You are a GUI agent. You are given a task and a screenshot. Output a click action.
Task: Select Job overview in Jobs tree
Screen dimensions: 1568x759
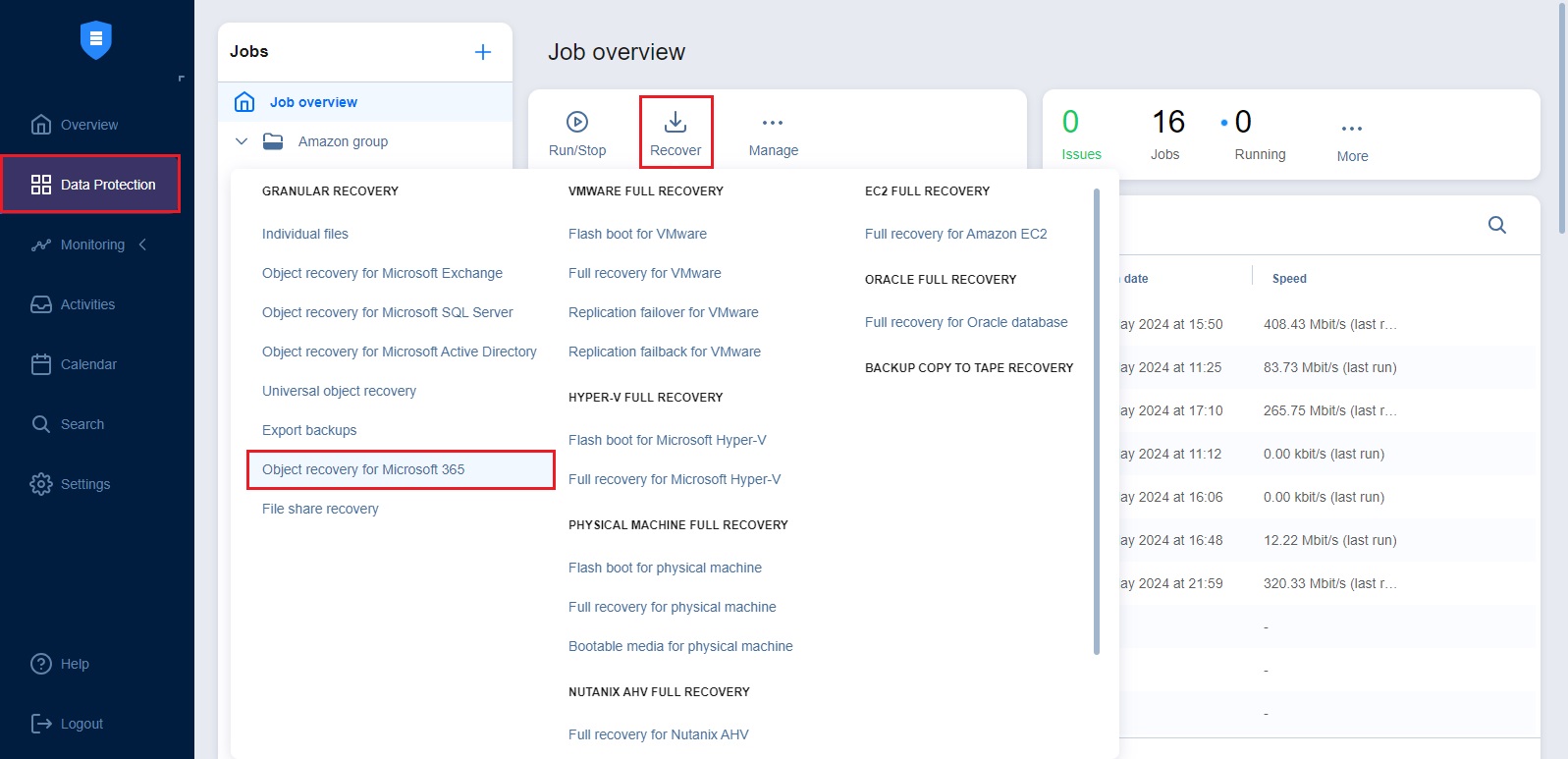point(313,102)
